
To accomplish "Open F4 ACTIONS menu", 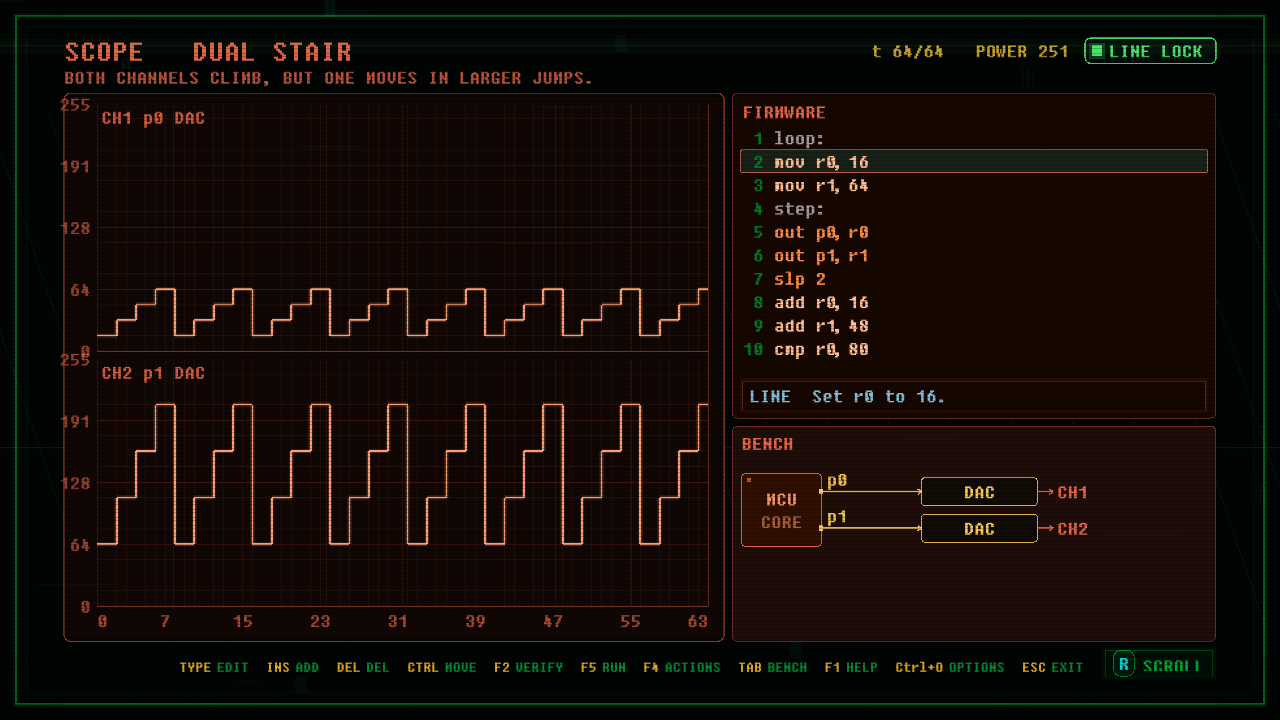I will point(682,667).
